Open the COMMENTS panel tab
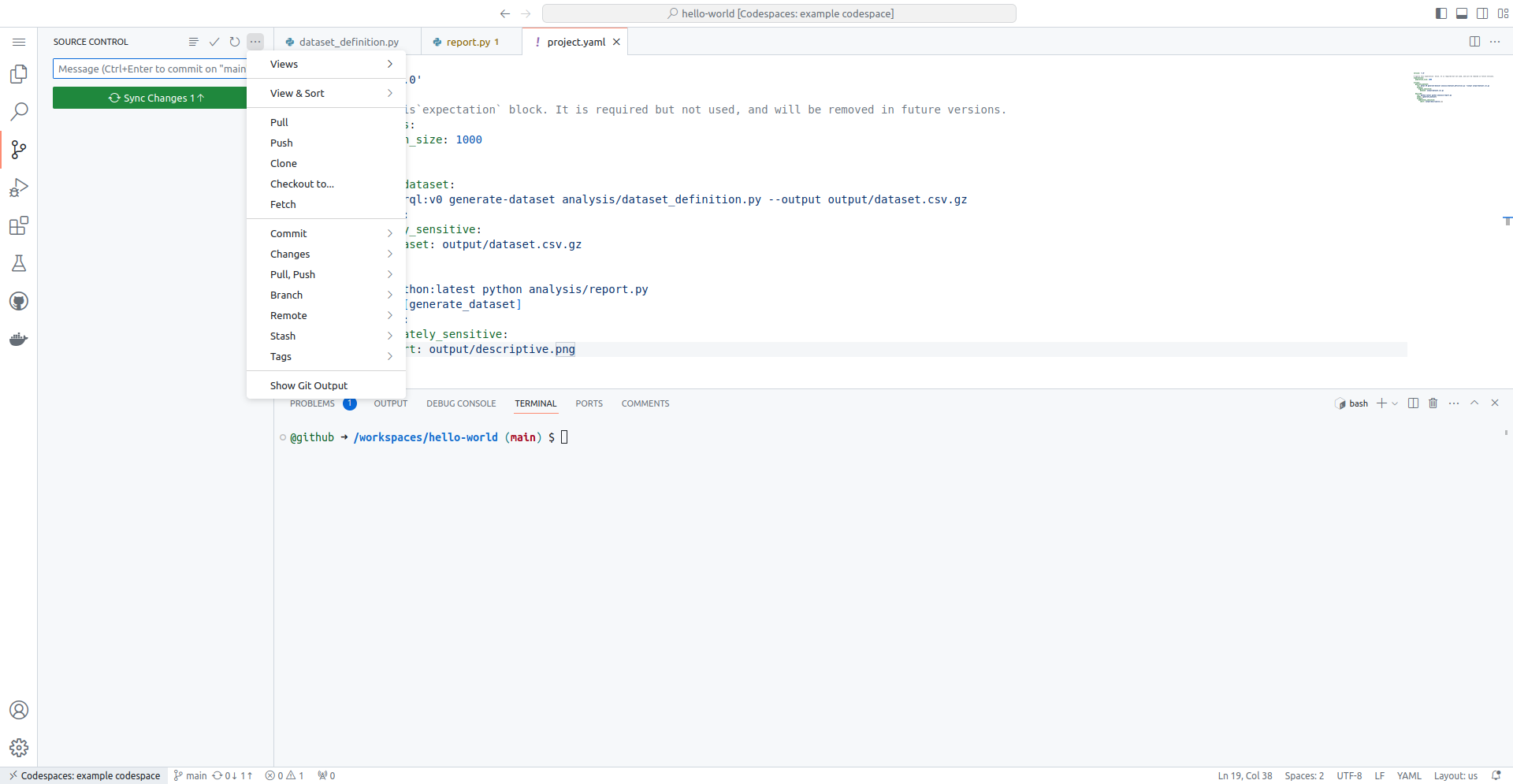 [645, 403]
